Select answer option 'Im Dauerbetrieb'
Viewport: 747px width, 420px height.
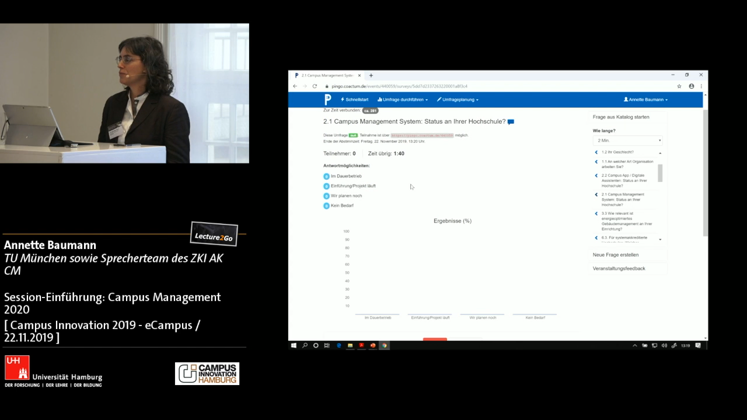tap(326, 176)
